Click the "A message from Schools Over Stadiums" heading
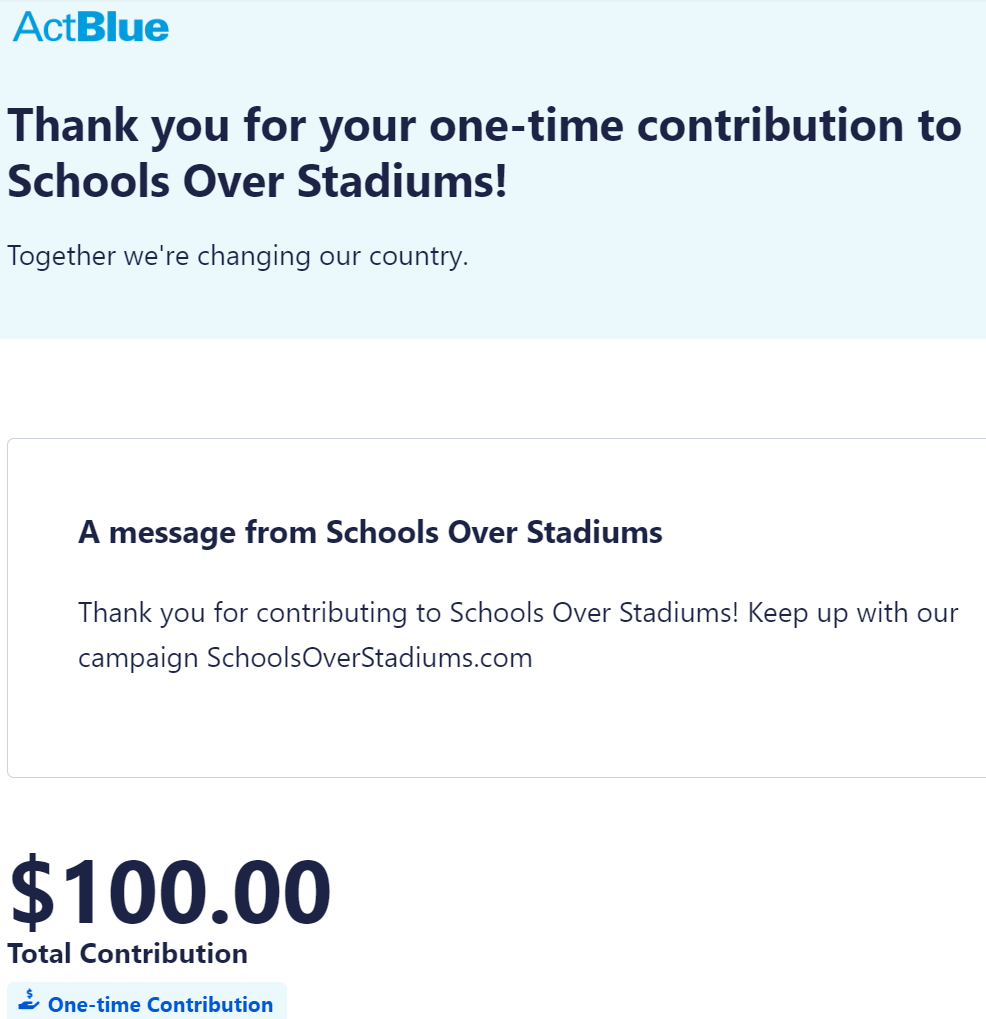This screenshot has width=986, height=1019. [x=370, y=532]
